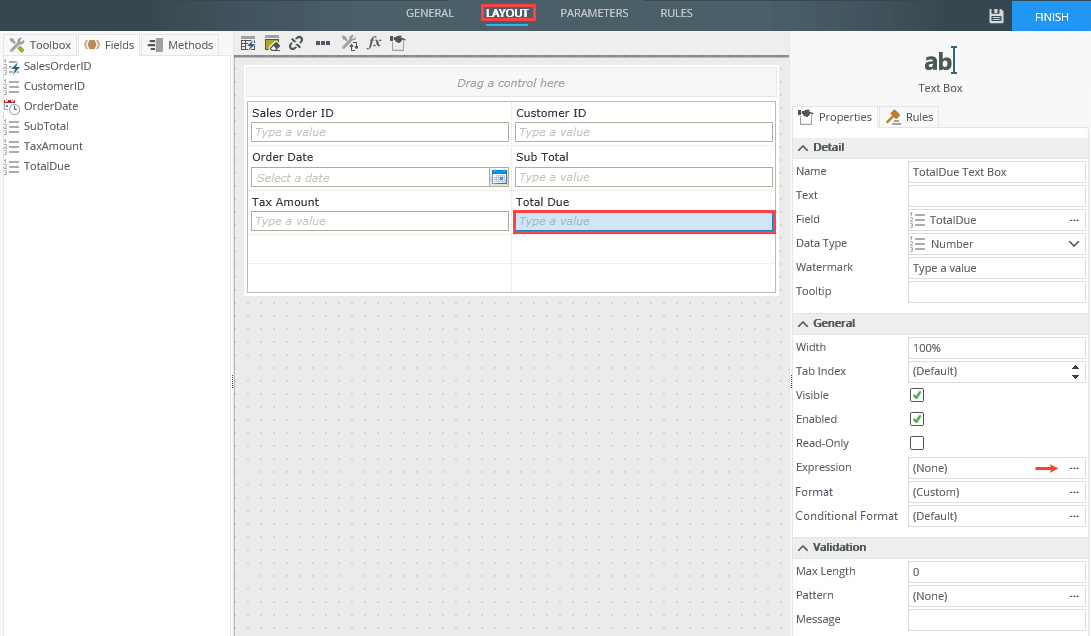Collapse the Detail section
Viewport: 1091px width, 636px height.
click(x=803, y=147)
